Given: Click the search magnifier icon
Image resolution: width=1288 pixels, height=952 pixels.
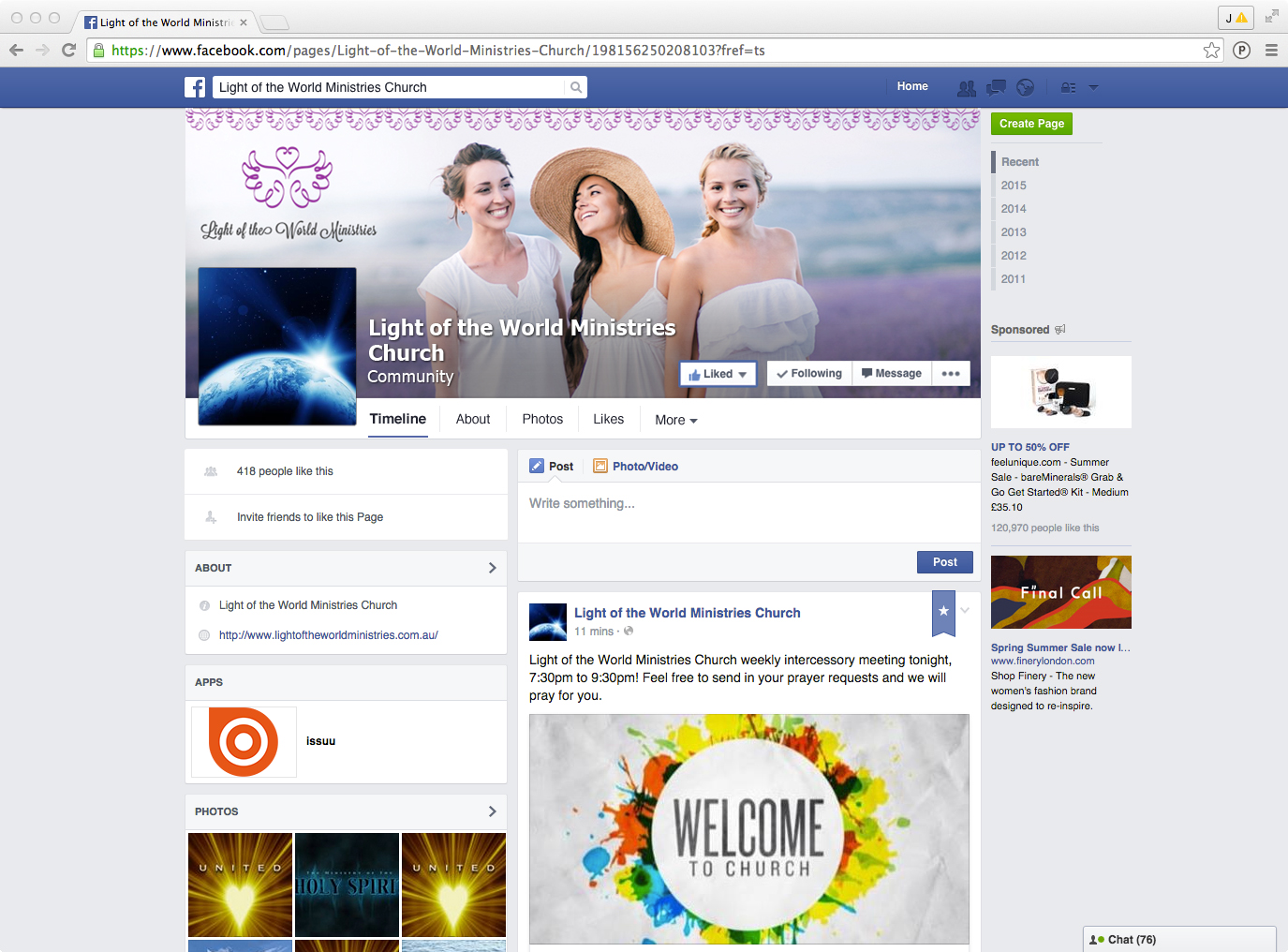Looking at the screenshot, I should click(x=576, y=87).
